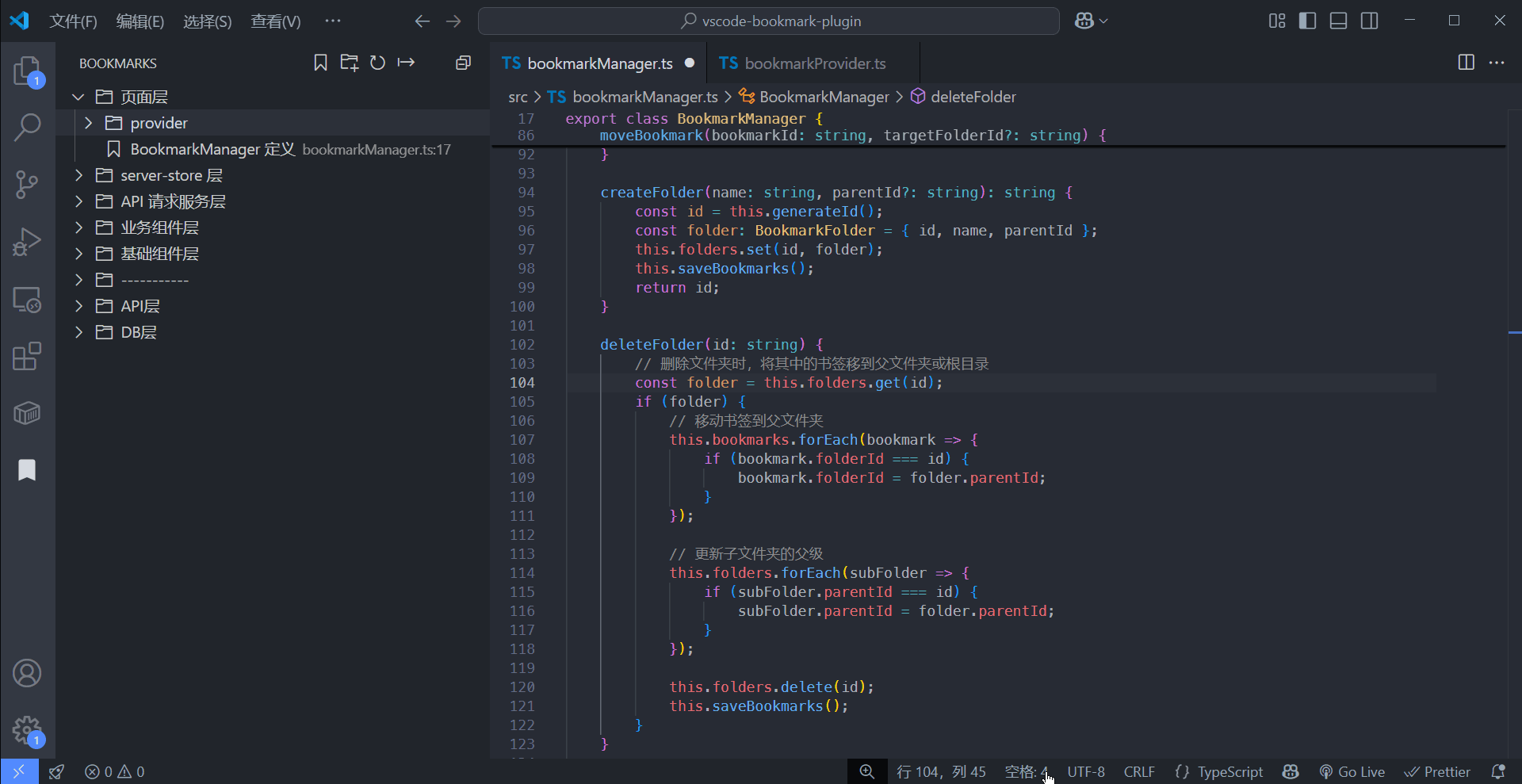
Task: Expand the provider folder
Action: [x=88, y=123]
